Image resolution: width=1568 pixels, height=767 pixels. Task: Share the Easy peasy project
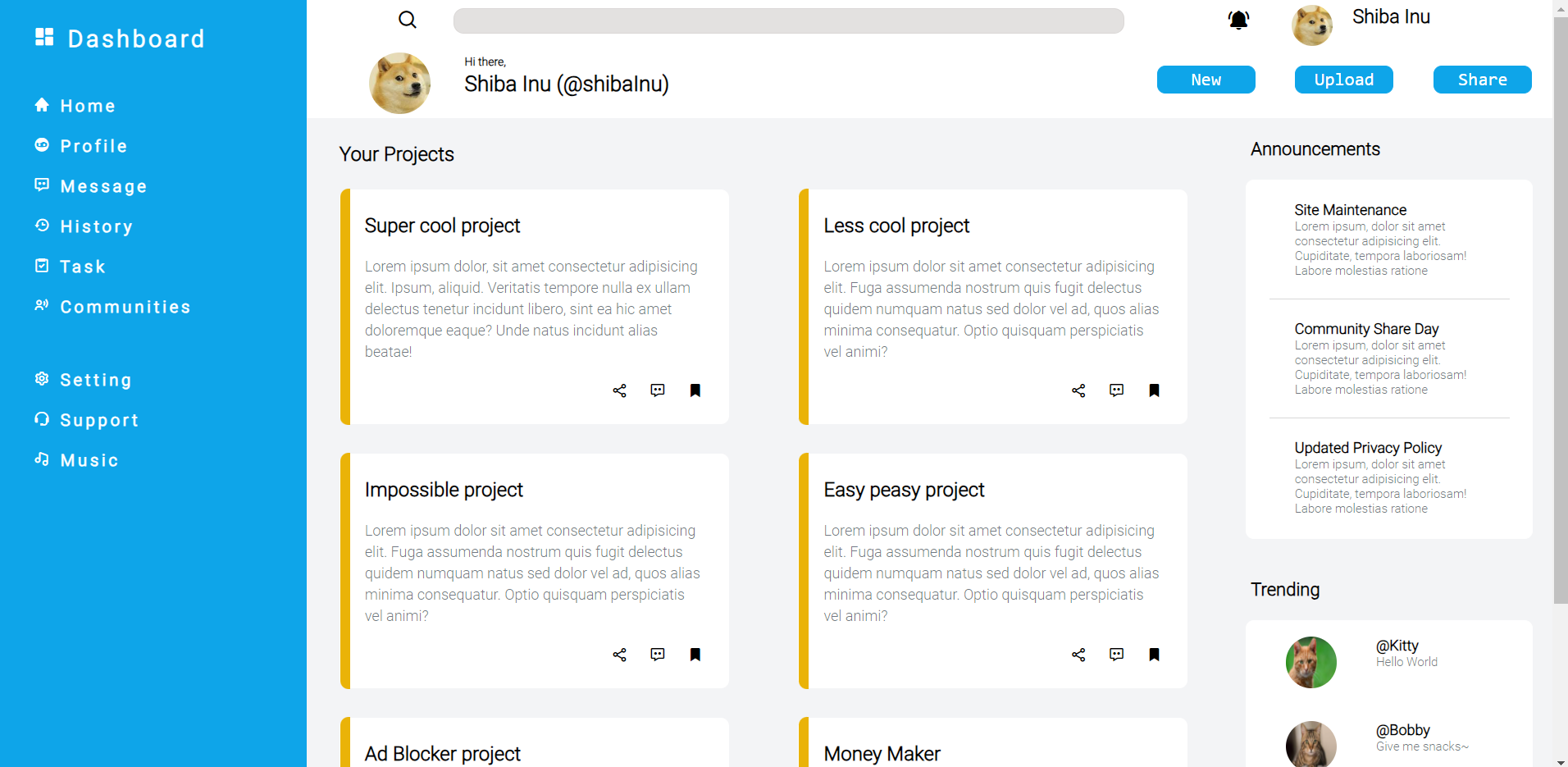tap(1078, 655)
